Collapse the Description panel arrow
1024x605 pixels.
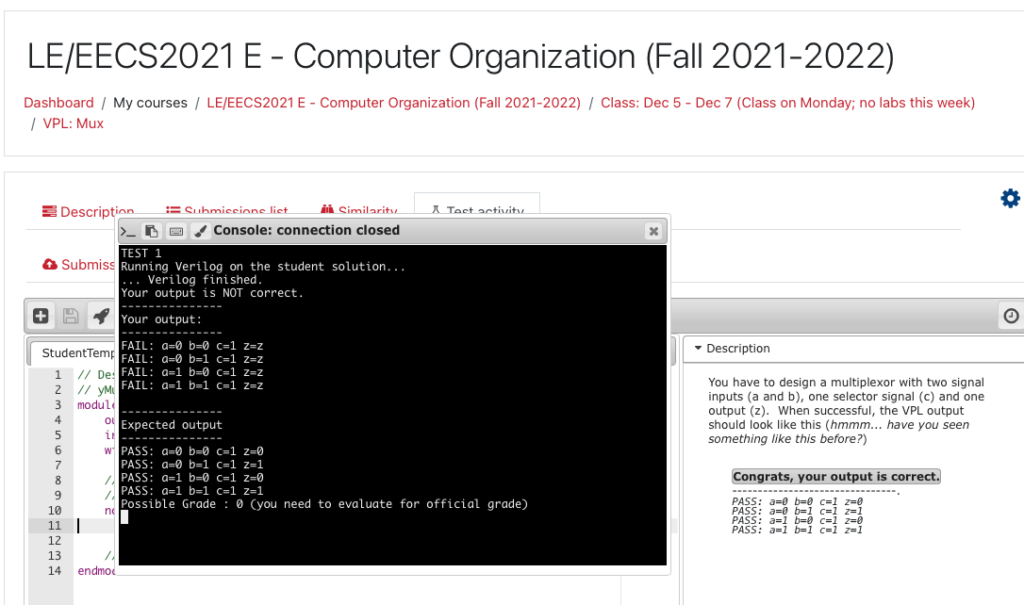coord(698,348)
